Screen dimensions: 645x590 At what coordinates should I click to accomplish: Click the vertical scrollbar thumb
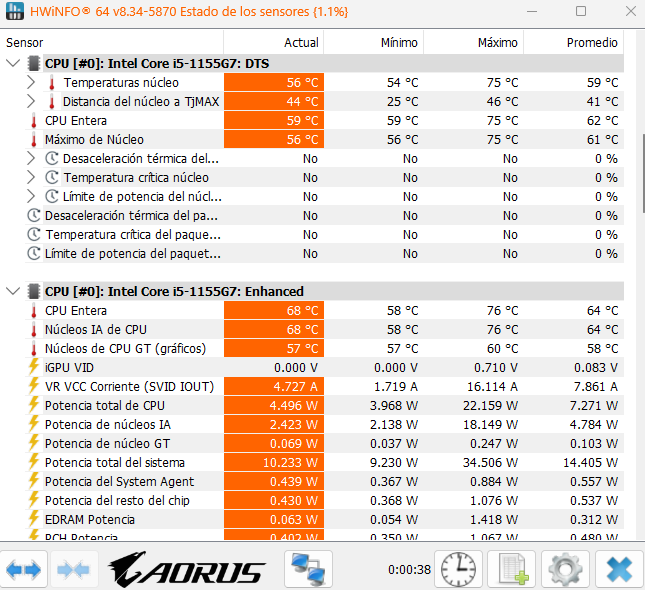643,174
